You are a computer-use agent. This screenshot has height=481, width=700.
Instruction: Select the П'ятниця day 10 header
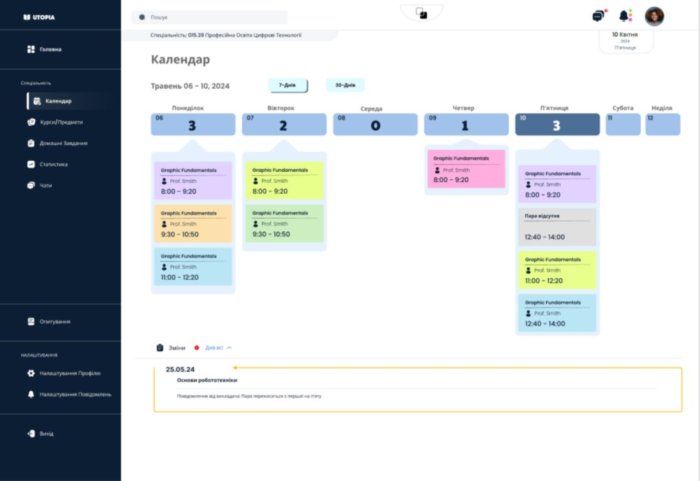(557, 124)
